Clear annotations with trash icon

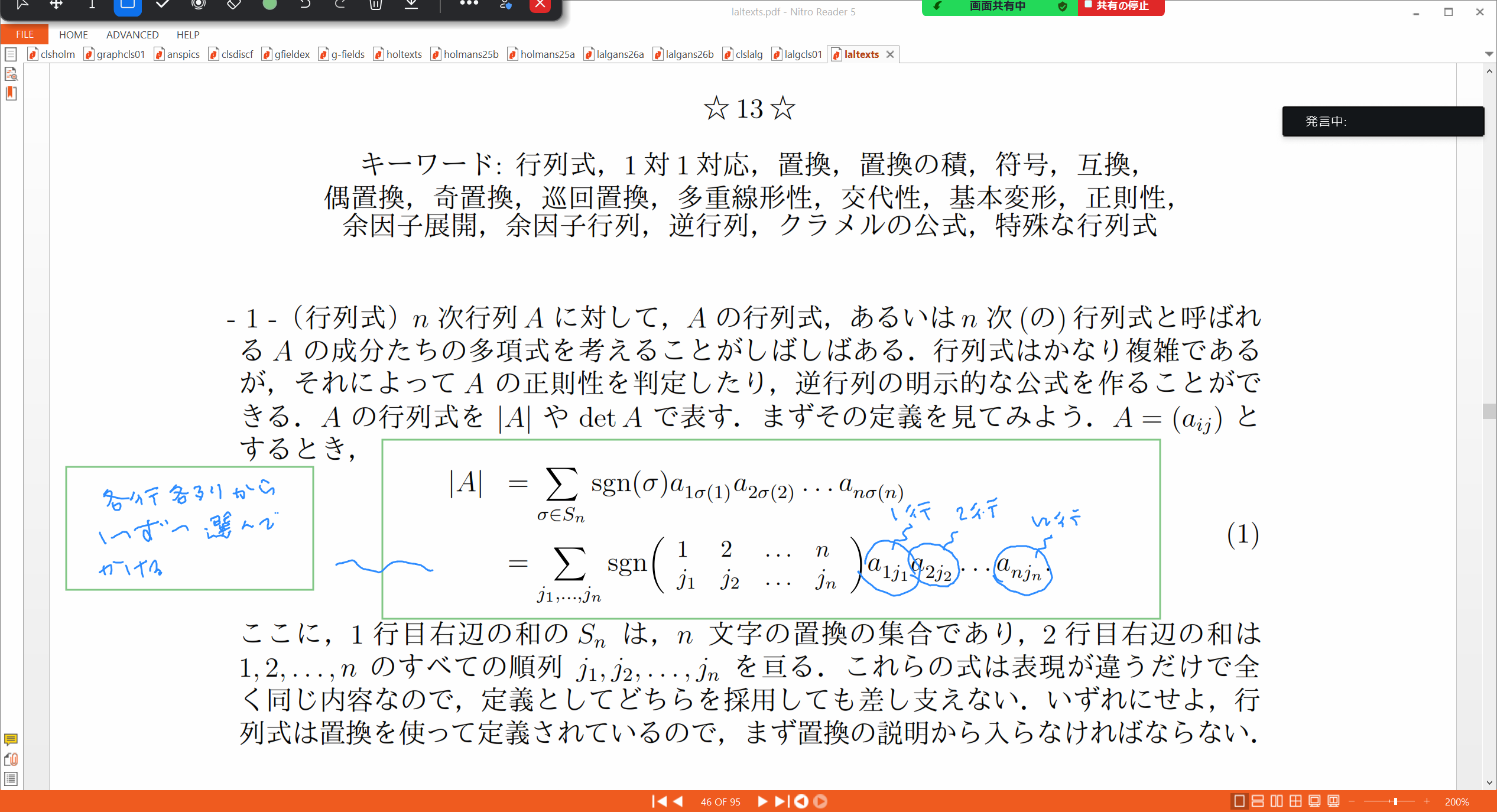376,5
